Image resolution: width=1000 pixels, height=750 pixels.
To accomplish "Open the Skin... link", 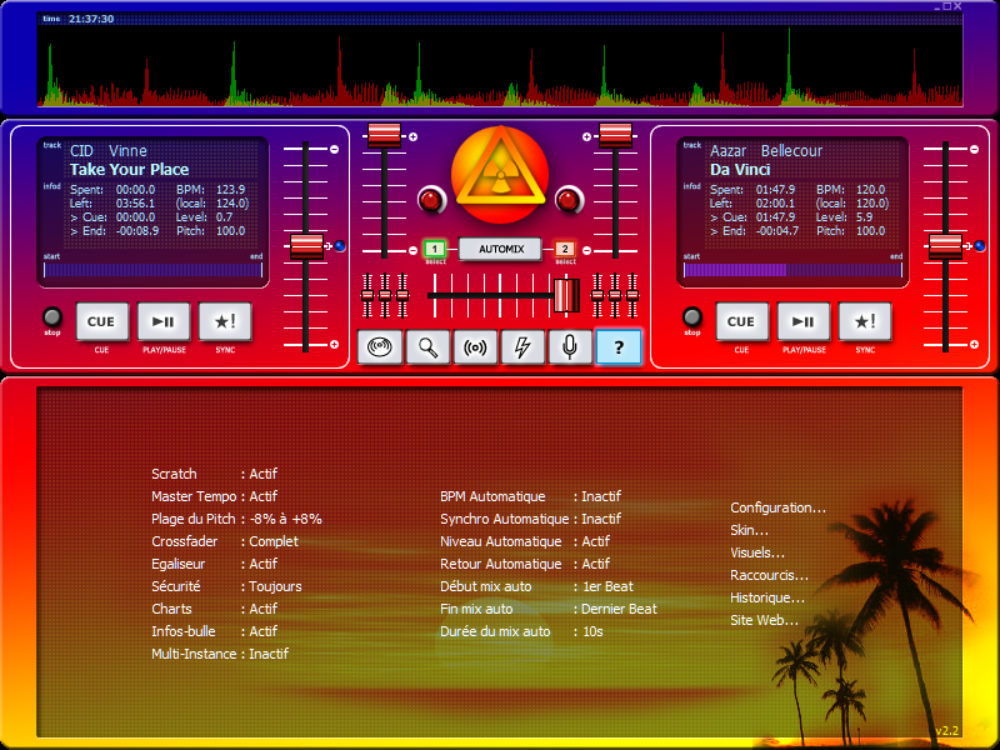I will coord(749,530).
